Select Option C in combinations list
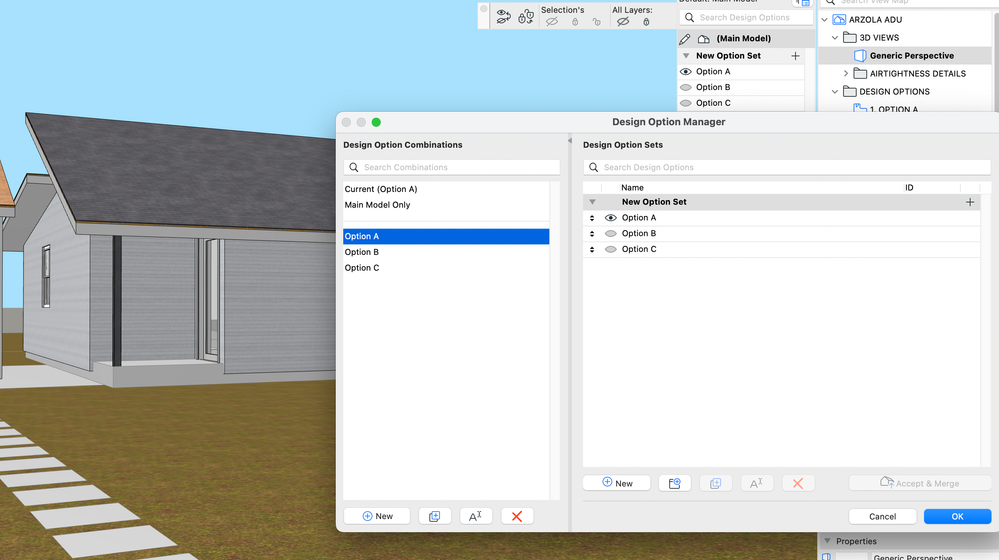 (446, 268)
